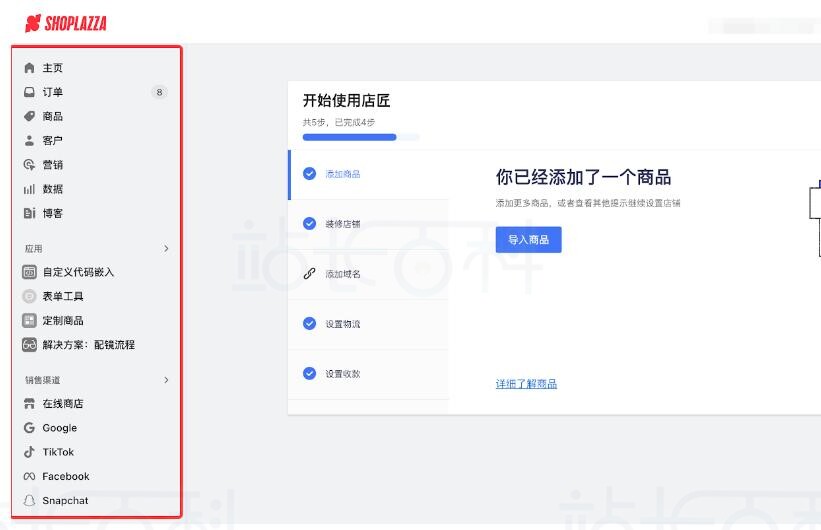Select the 设置物流 setup step
Viewport: 821px width, 530px height.
click(369, 324)
